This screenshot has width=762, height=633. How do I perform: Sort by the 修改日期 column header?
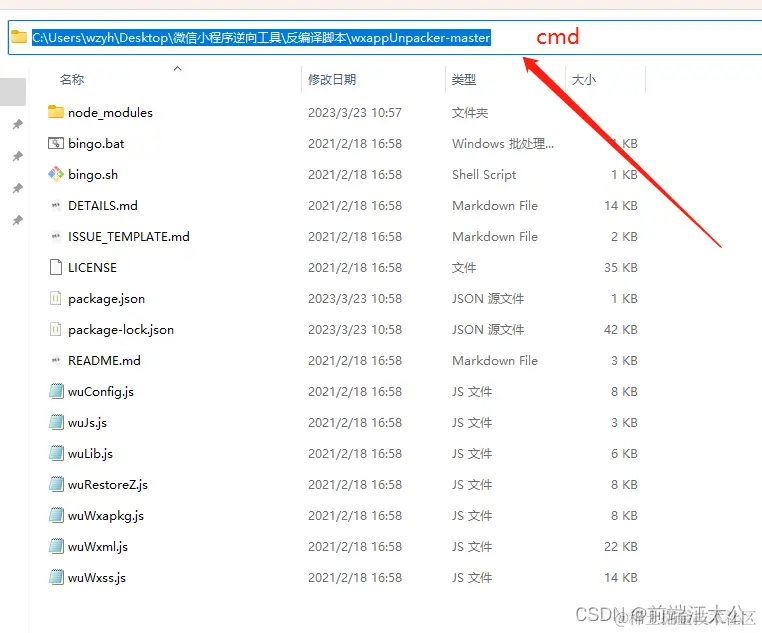pyautogui.click(x=332, y=79)
